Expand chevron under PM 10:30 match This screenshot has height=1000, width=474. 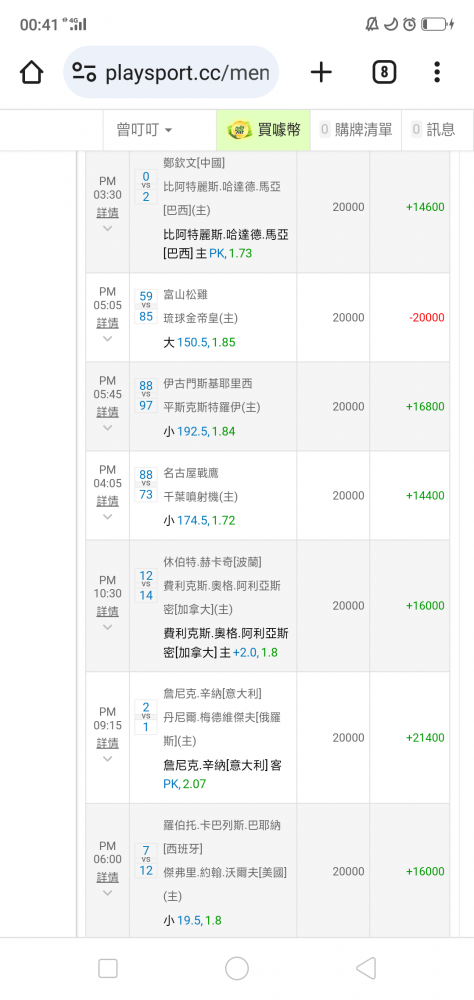point(107,627)
